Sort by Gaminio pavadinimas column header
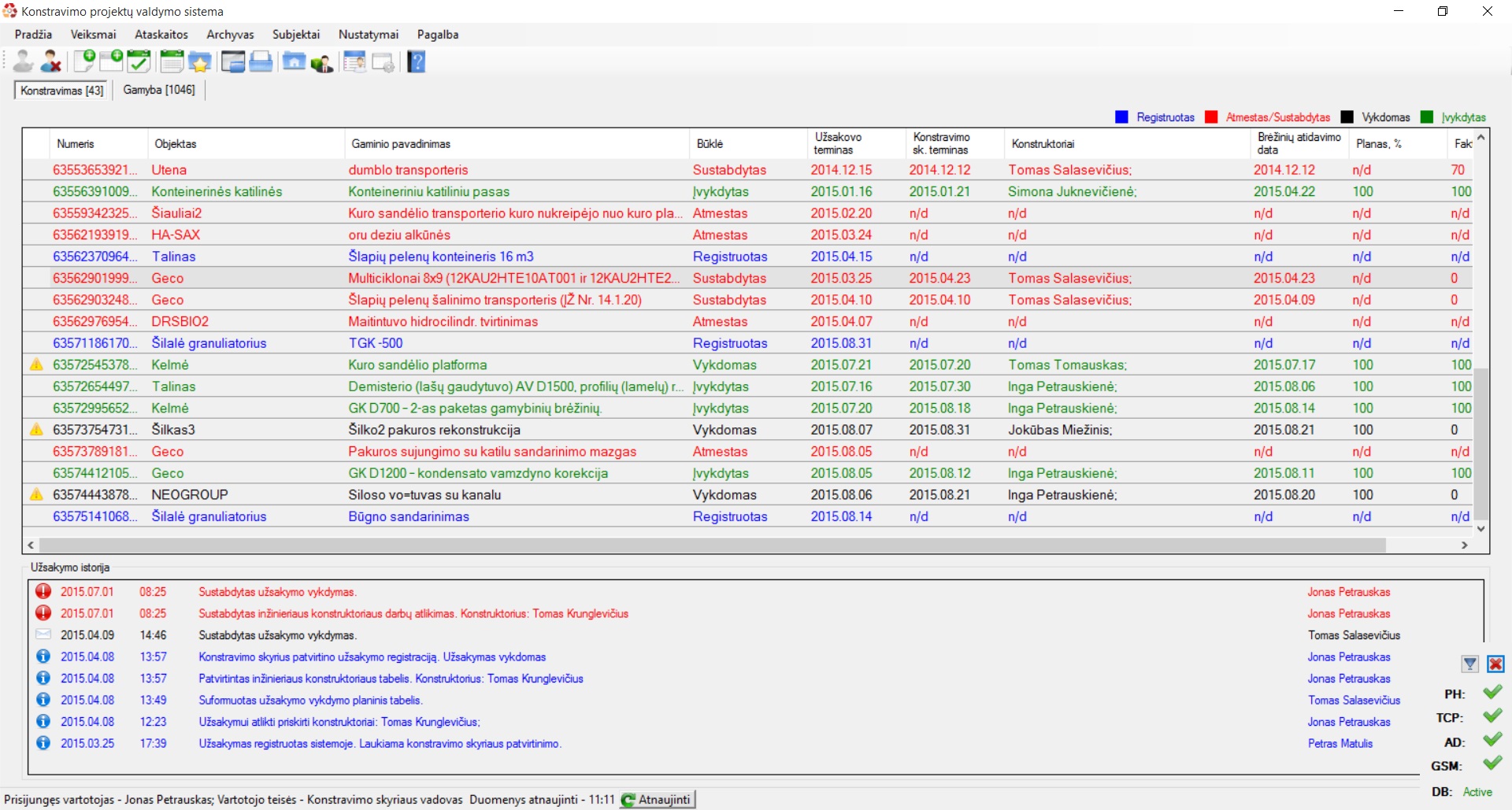 (x=517, y=144)
